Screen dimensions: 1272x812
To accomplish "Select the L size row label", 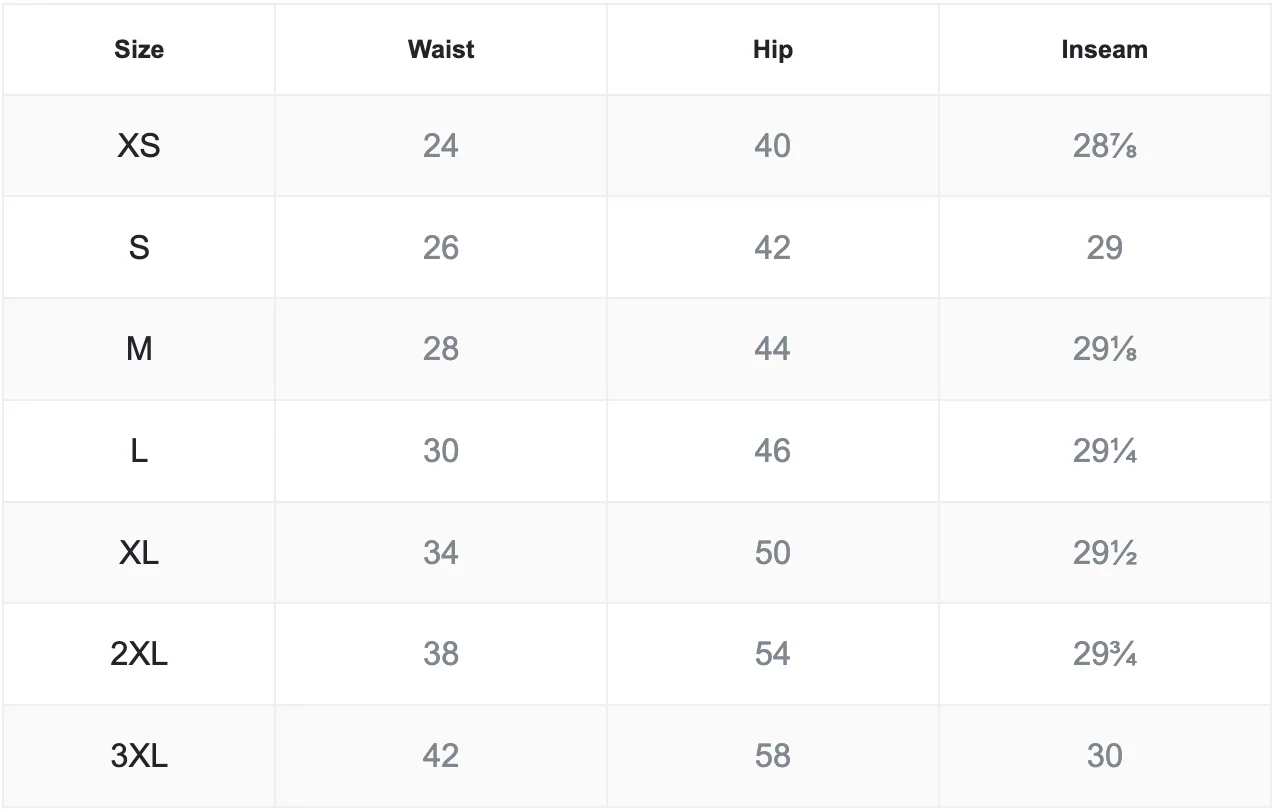I will pyautogui.click(x=139, y=451).
